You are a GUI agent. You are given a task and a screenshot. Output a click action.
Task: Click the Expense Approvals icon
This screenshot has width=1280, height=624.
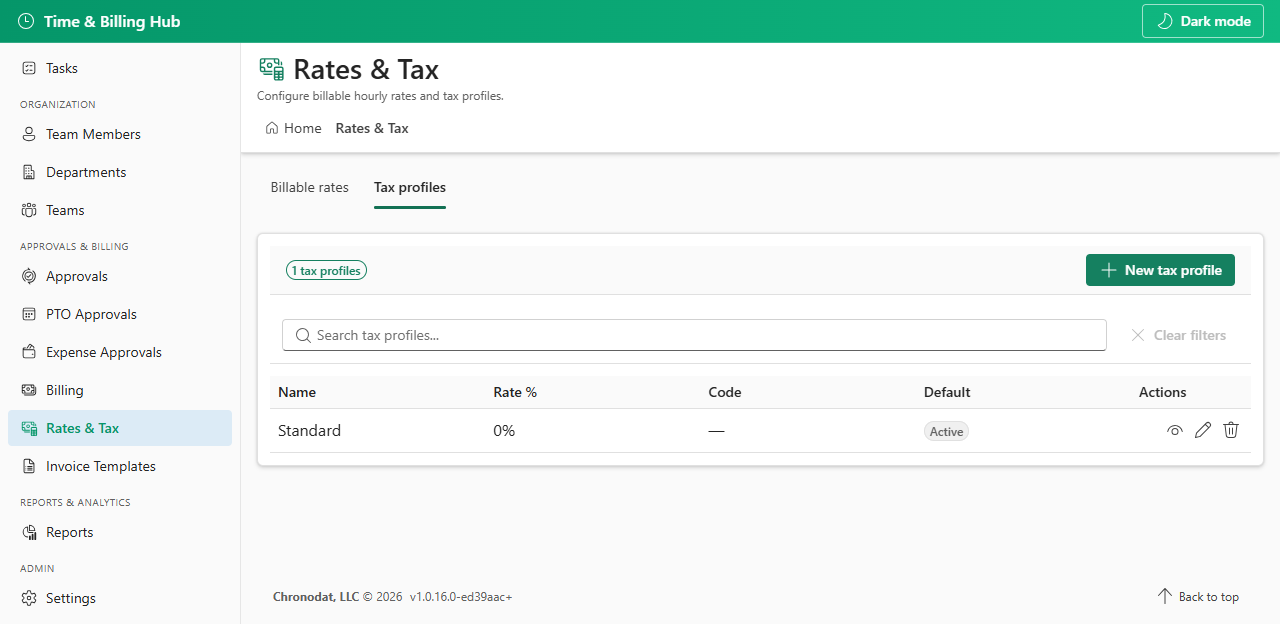[29, 352]
